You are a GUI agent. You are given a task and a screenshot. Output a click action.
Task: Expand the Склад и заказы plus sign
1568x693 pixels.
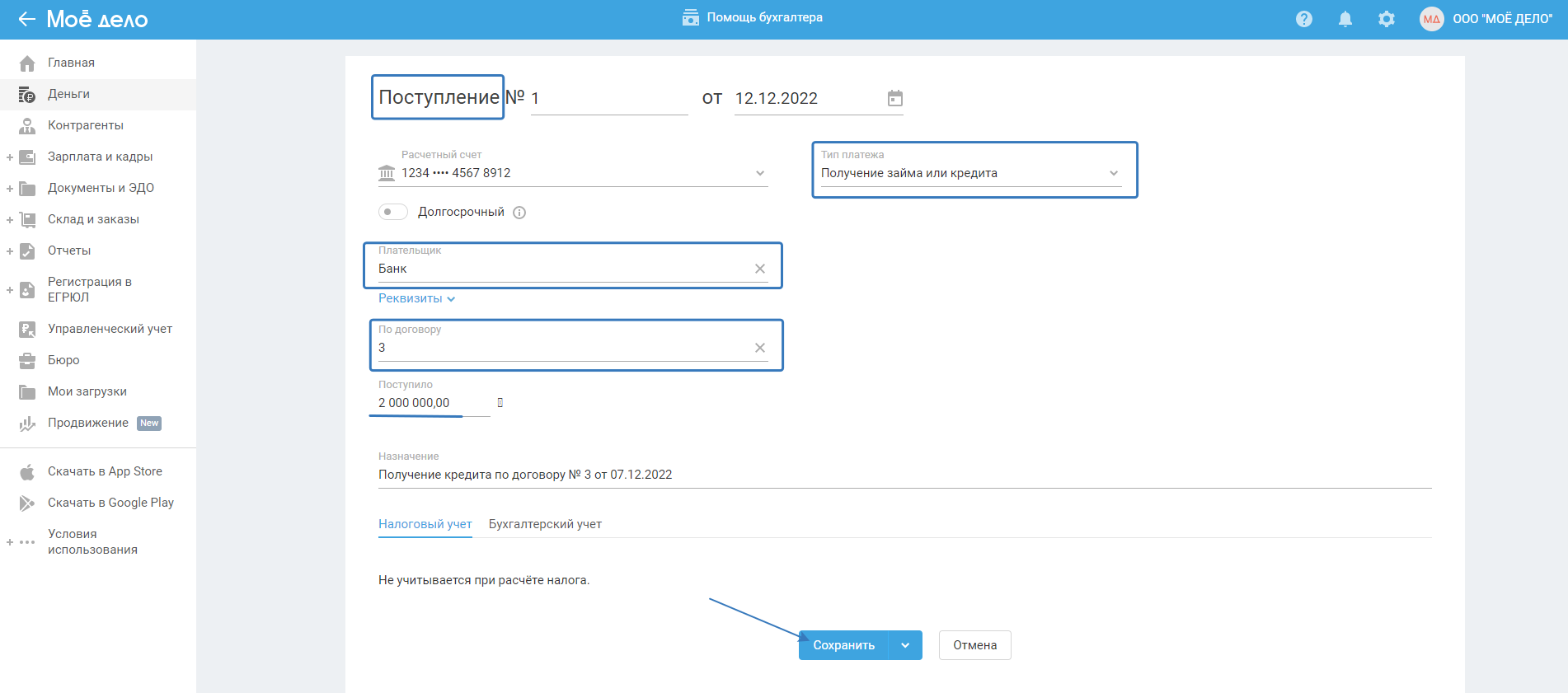(x=10, y=219)
